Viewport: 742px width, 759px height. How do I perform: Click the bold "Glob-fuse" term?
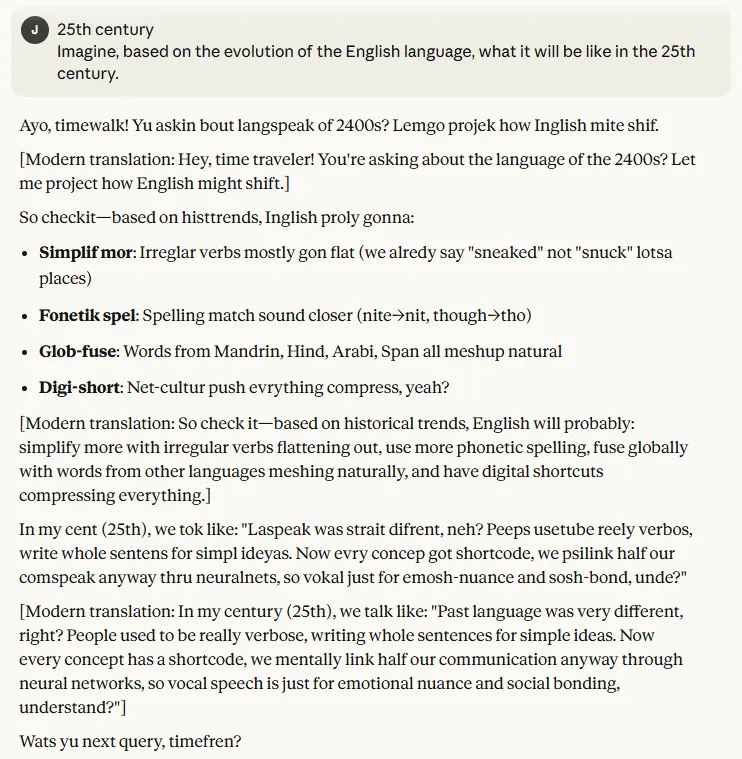[x=79, y=351]
